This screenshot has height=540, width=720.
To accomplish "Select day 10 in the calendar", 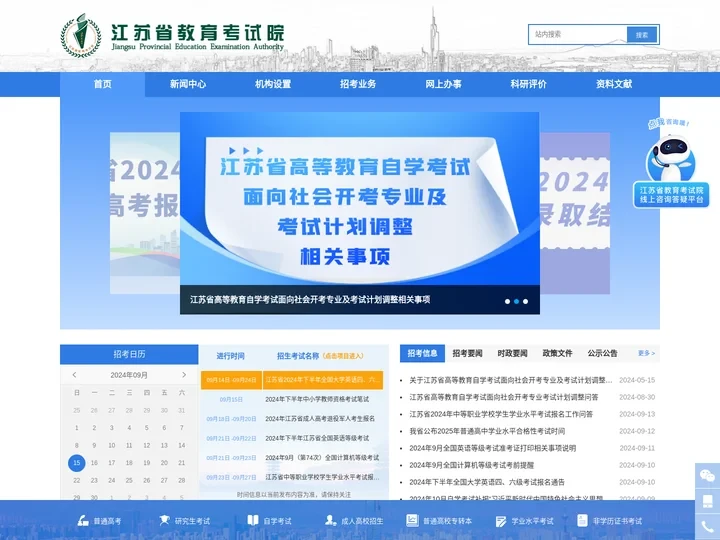I will point(112,445).
